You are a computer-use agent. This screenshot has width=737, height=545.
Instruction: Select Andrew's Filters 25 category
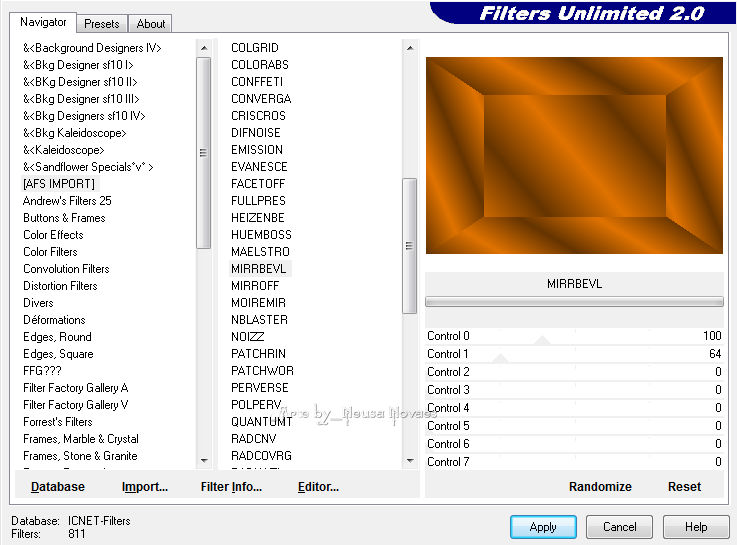pyautogui.click(x=67, y=201)
